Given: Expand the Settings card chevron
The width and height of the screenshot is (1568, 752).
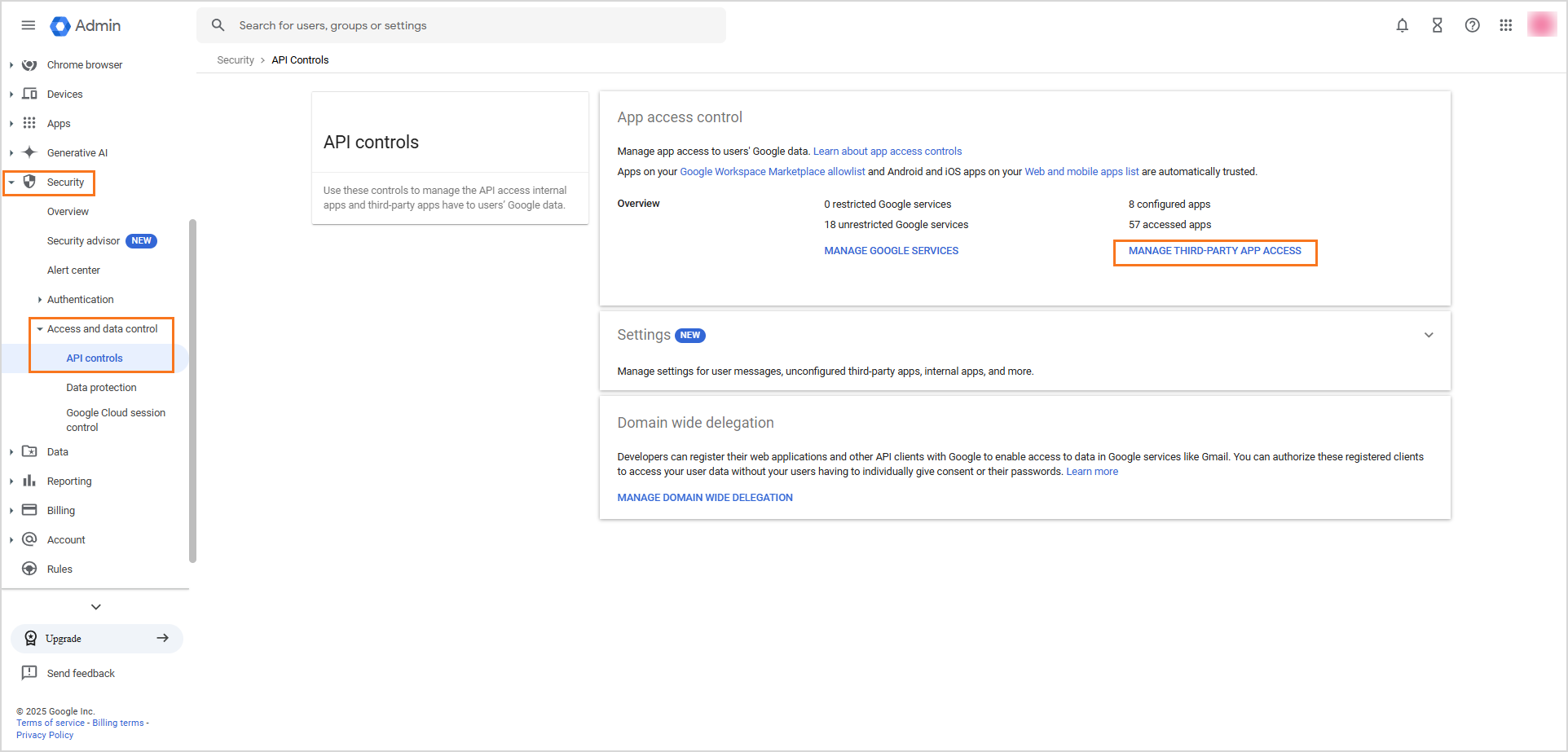Looking at the screenshot, I should click(1429, 335).
